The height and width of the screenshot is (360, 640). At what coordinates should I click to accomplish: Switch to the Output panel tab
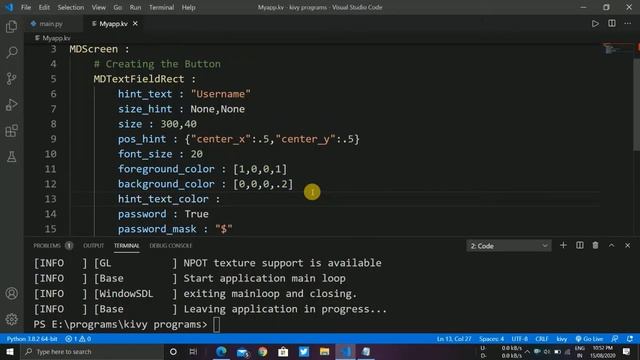93,245
